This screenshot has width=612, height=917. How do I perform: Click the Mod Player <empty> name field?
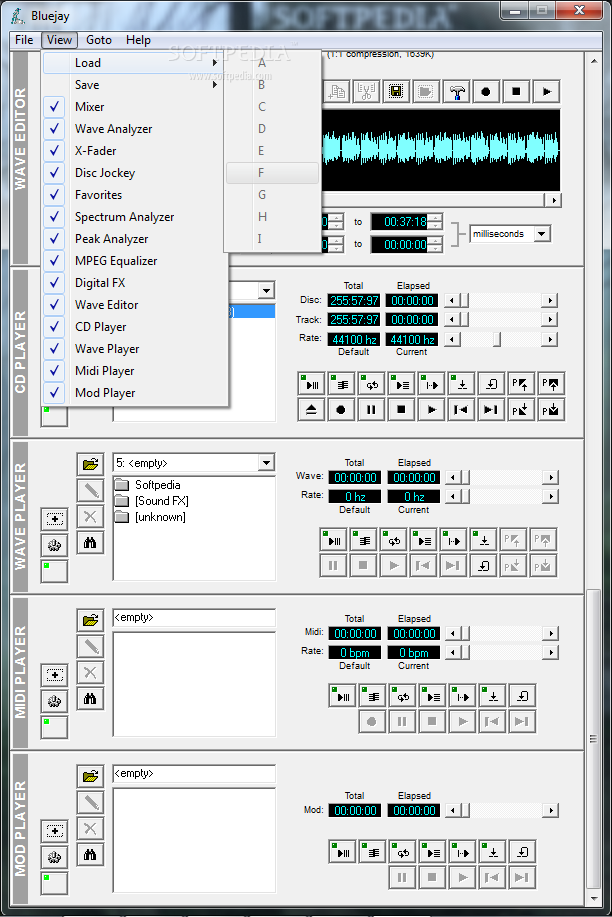click(194, 774)
